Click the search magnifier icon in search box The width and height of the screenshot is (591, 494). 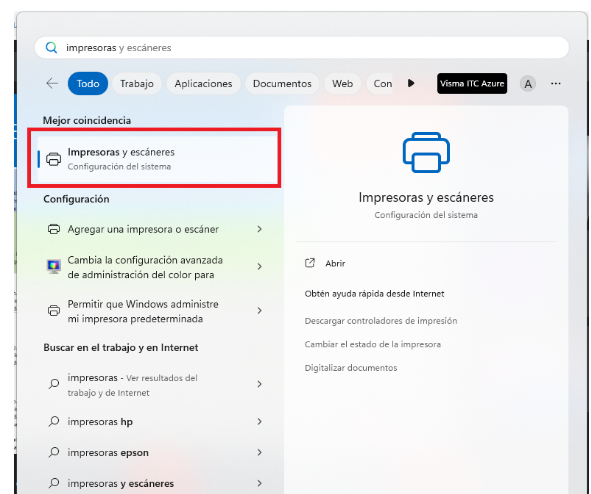pos(51,48)
